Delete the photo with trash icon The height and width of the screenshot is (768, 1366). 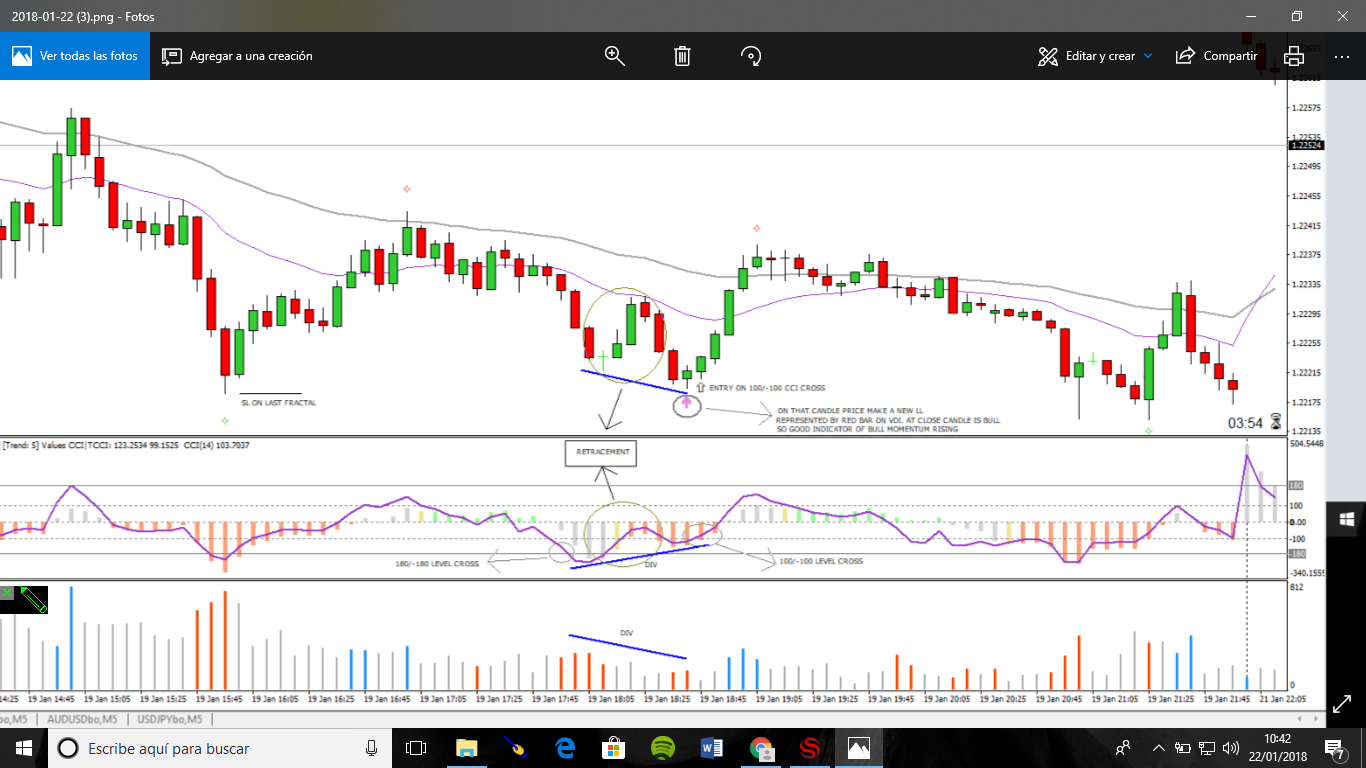tap(682, 56)
